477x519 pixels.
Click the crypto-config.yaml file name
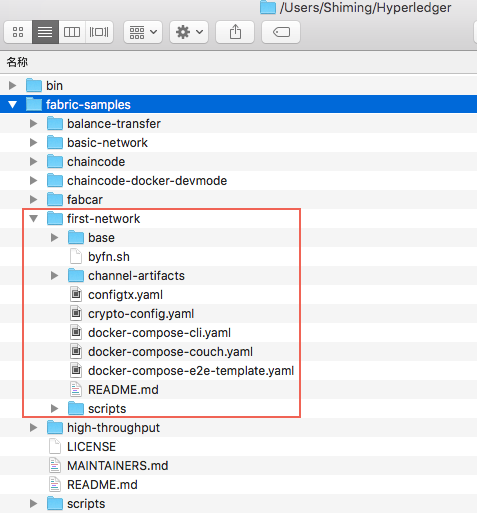[x=141, y=314]
